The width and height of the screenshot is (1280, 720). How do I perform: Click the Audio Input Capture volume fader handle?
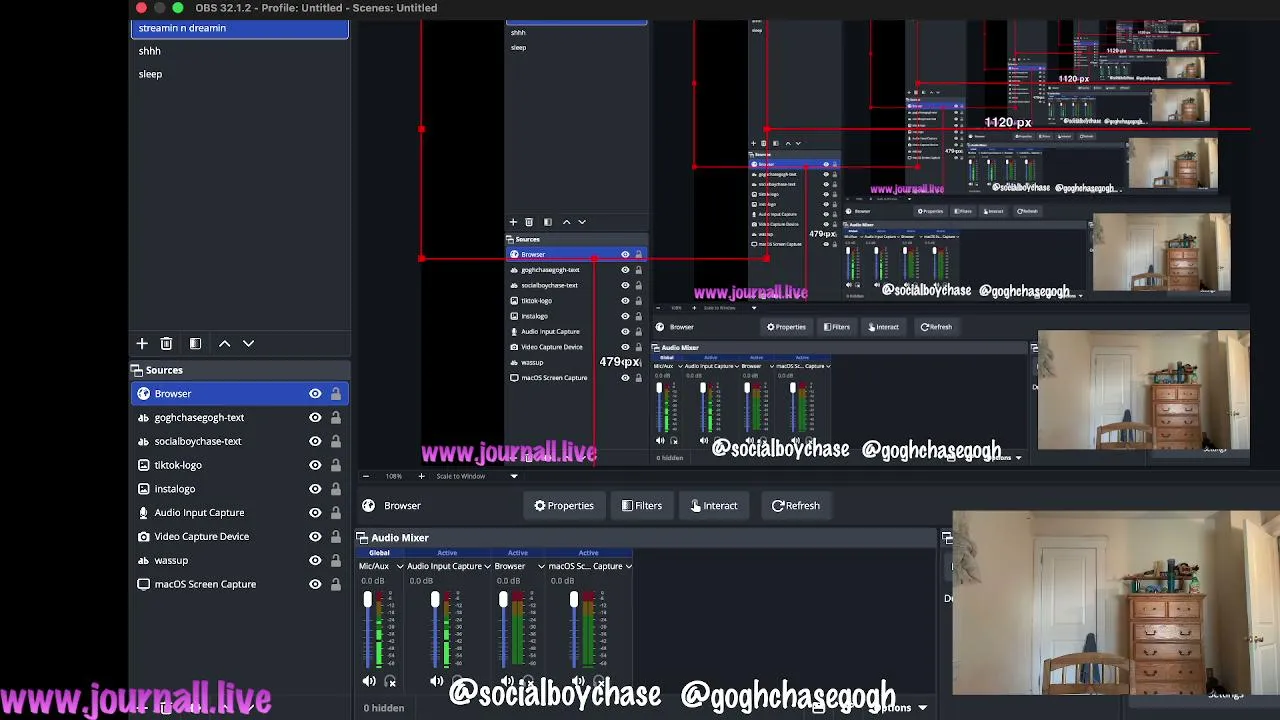435,600
